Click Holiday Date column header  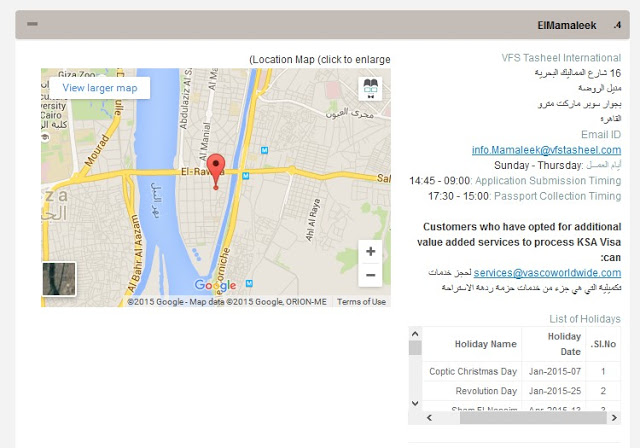click(x=553, y=344)
